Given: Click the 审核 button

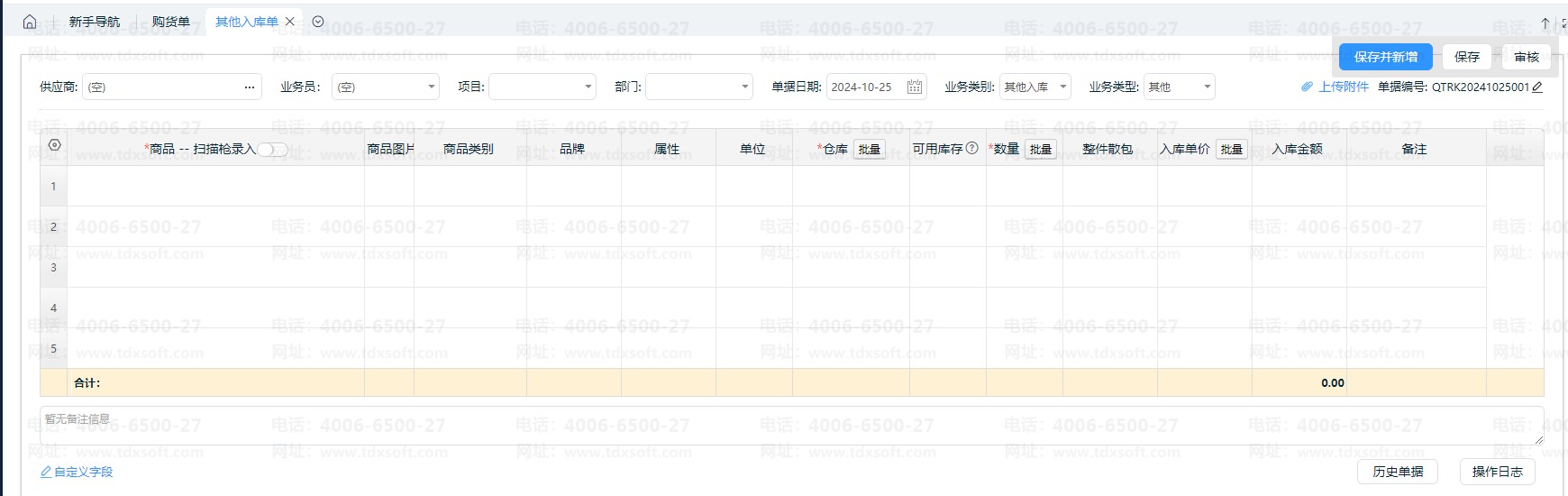Looking at the screenshot, I should (x=1526, y=57).
